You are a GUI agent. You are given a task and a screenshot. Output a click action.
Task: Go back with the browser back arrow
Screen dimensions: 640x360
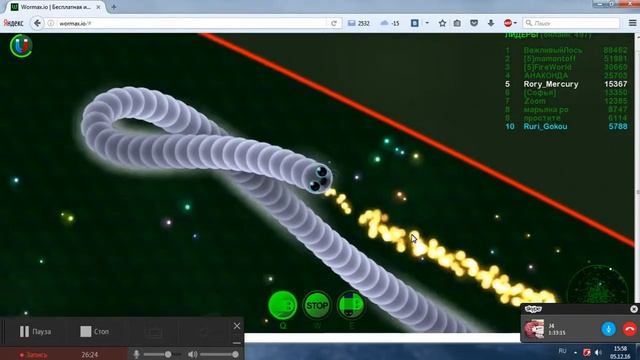point(37,23)
